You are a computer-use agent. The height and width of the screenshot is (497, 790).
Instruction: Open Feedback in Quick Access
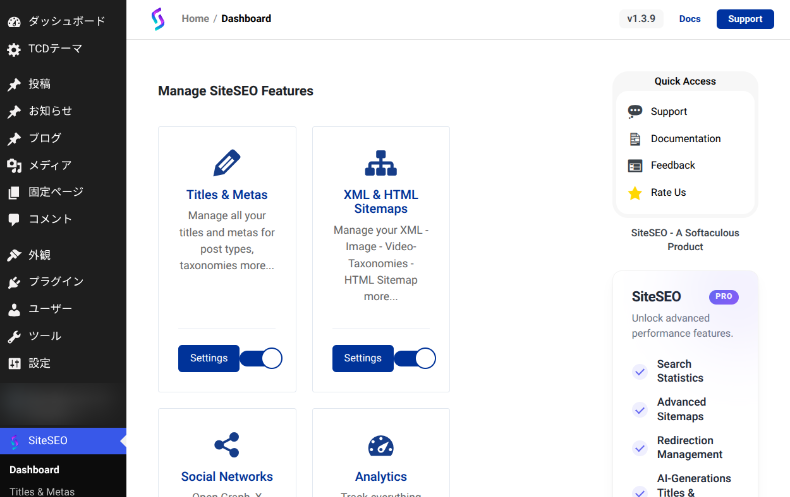coord(673,165)
